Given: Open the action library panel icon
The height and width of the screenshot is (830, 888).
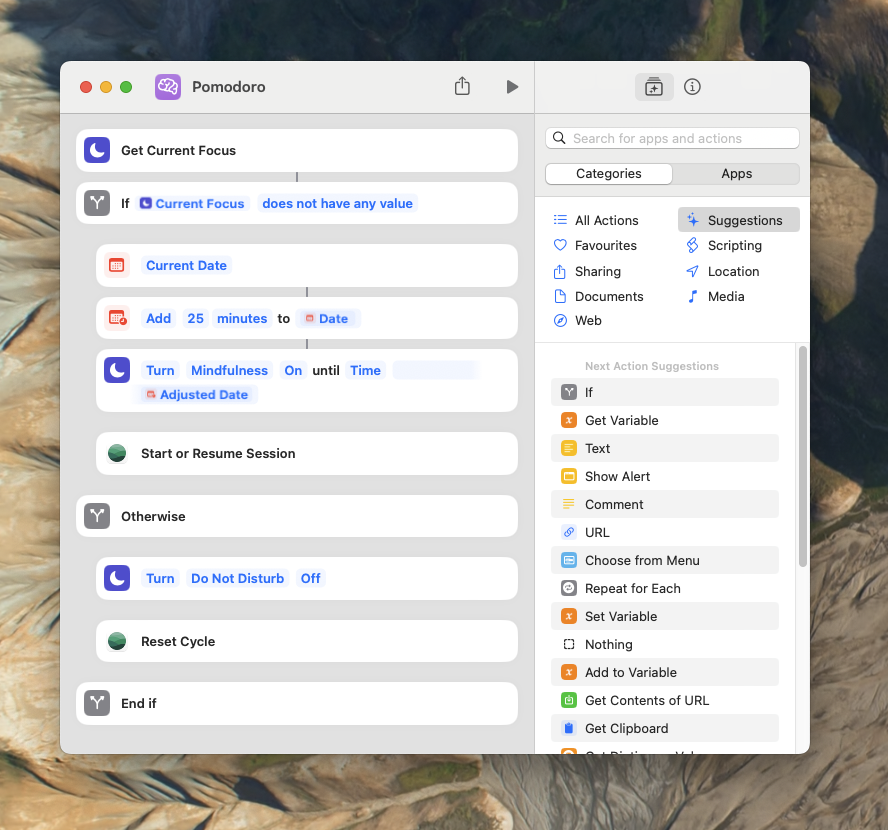Looking at the screenshot, I should coord(654,87).
